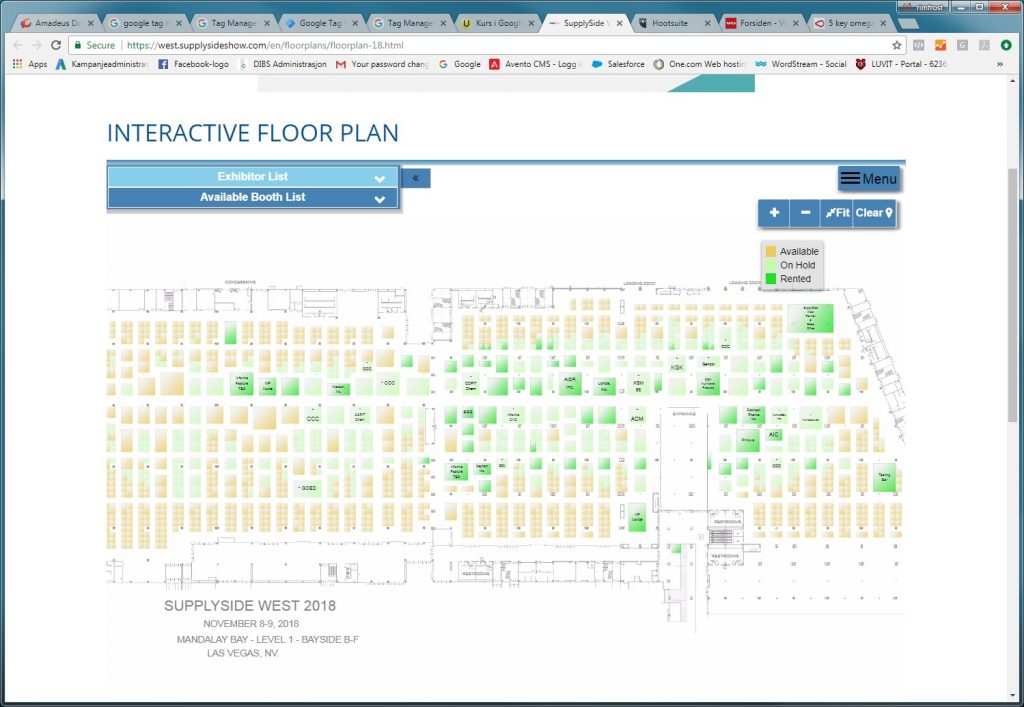Select the KGK booth on the floor plan

tap(677, 368)
